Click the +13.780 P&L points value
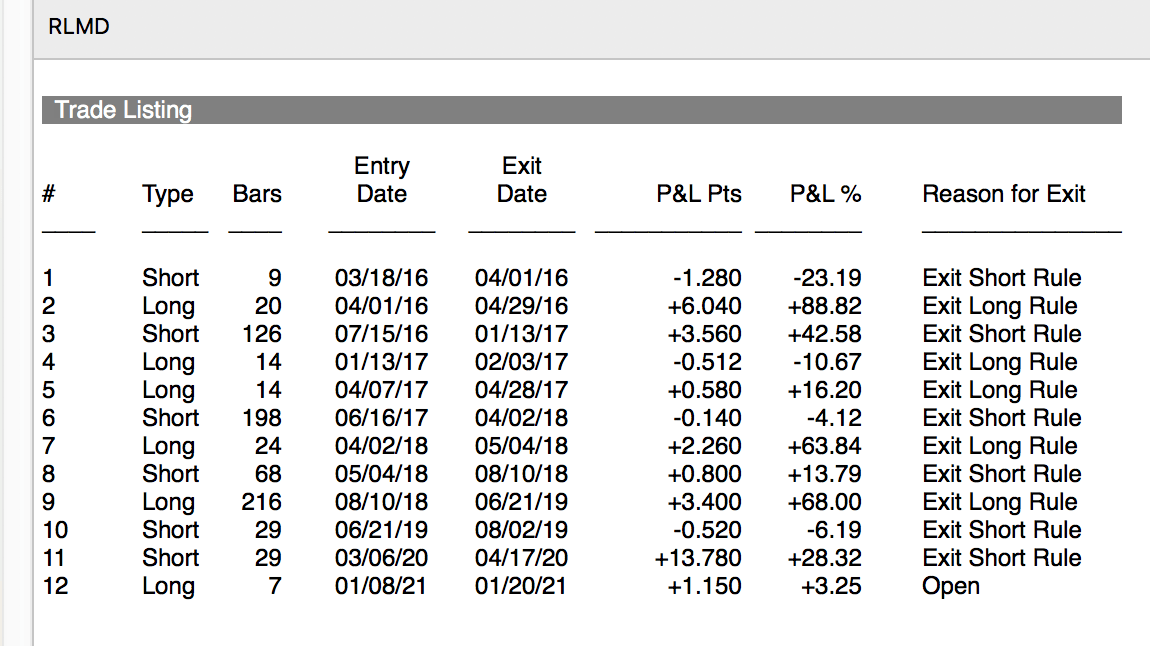 coord(698,558)
